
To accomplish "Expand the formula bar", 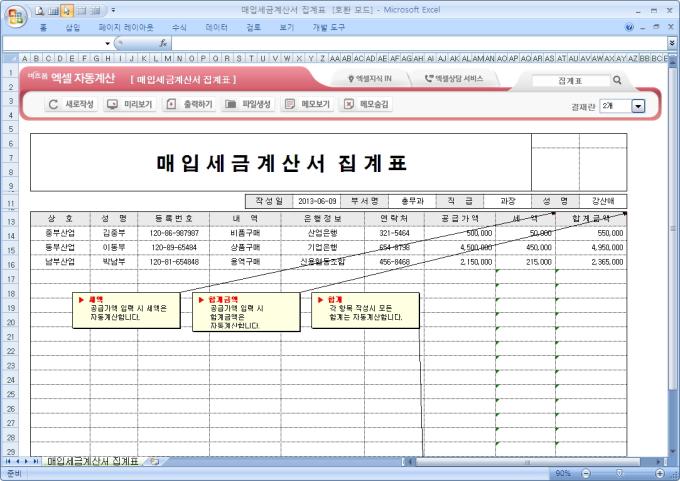I will point(672,43).
